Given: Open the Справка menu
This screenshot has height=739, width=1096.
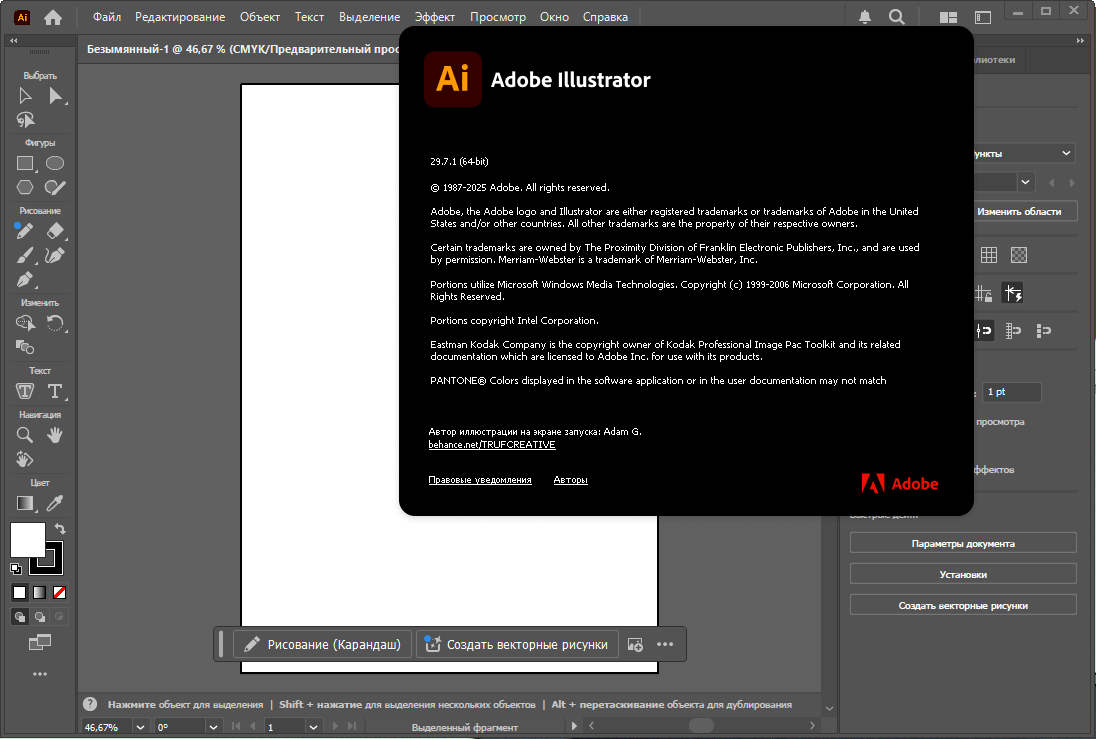Looking at the screenshot, I should (605, 17).
